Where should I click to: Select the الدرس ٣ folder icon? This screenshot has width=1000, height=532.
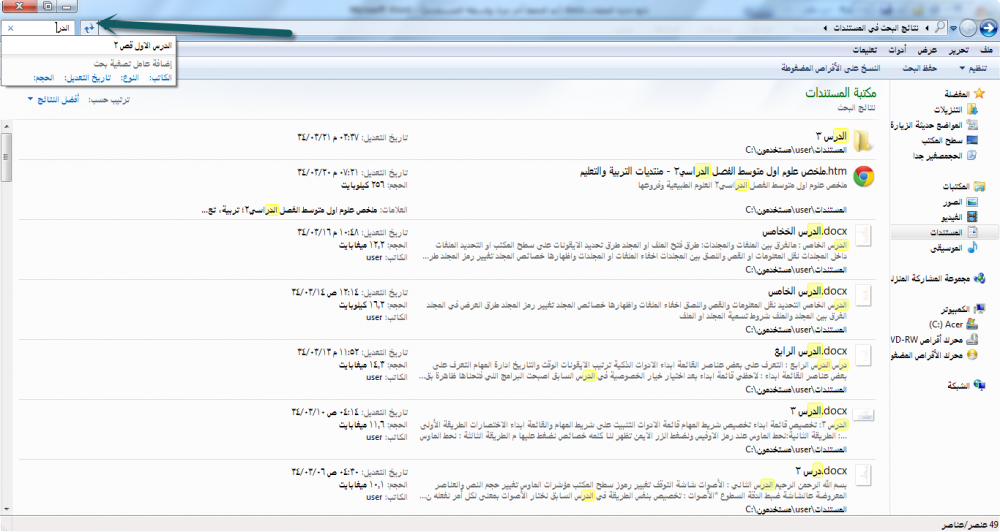(865, 139)
